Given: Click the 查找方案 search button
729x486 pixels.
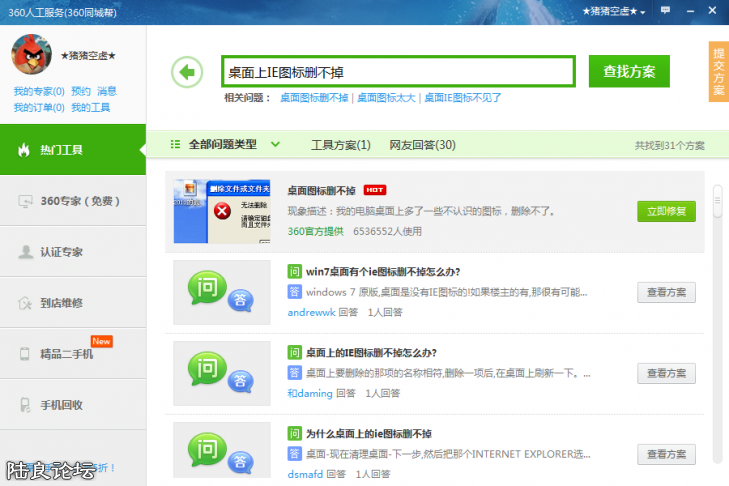Looking at the screenshot, I should (629, 72).
